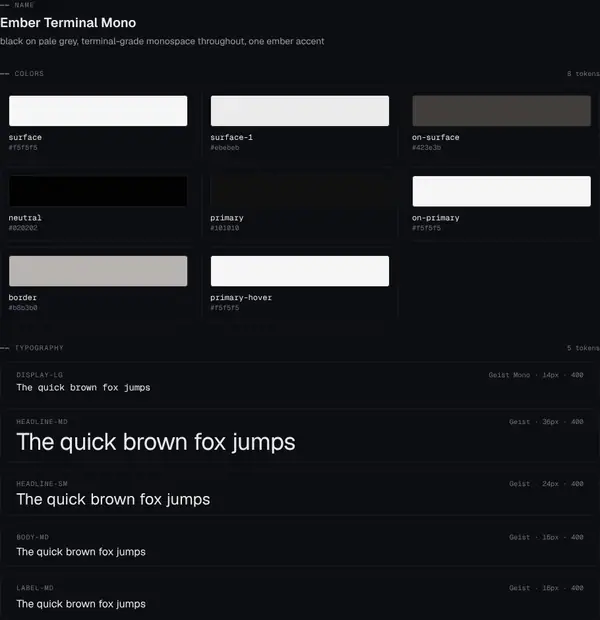
Task: Click the colors token count
Action: tap(583, 74)
